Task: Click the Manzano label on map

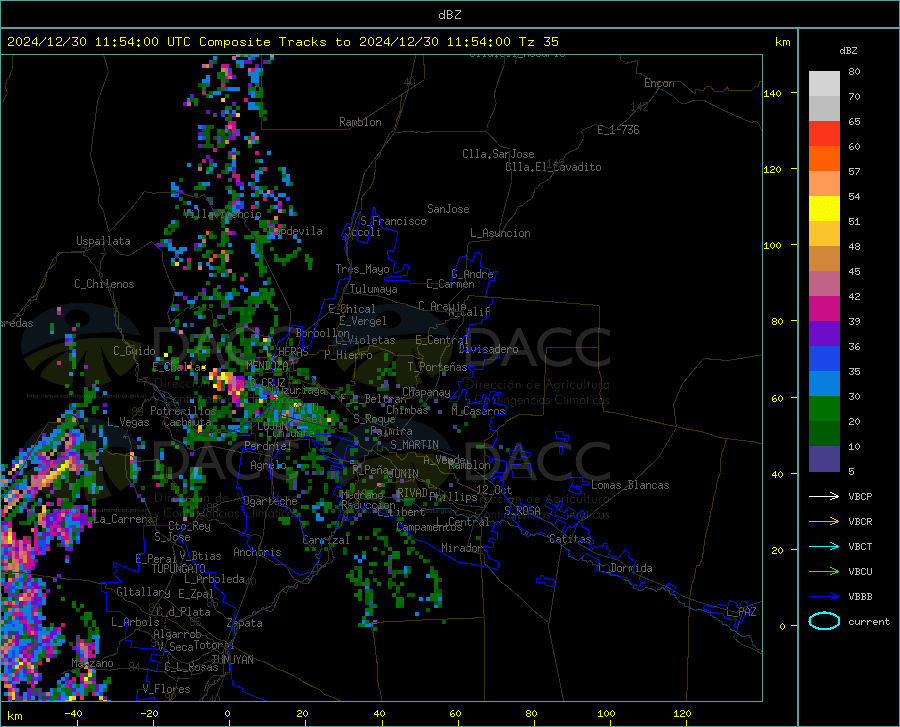Action: [92, 663]
